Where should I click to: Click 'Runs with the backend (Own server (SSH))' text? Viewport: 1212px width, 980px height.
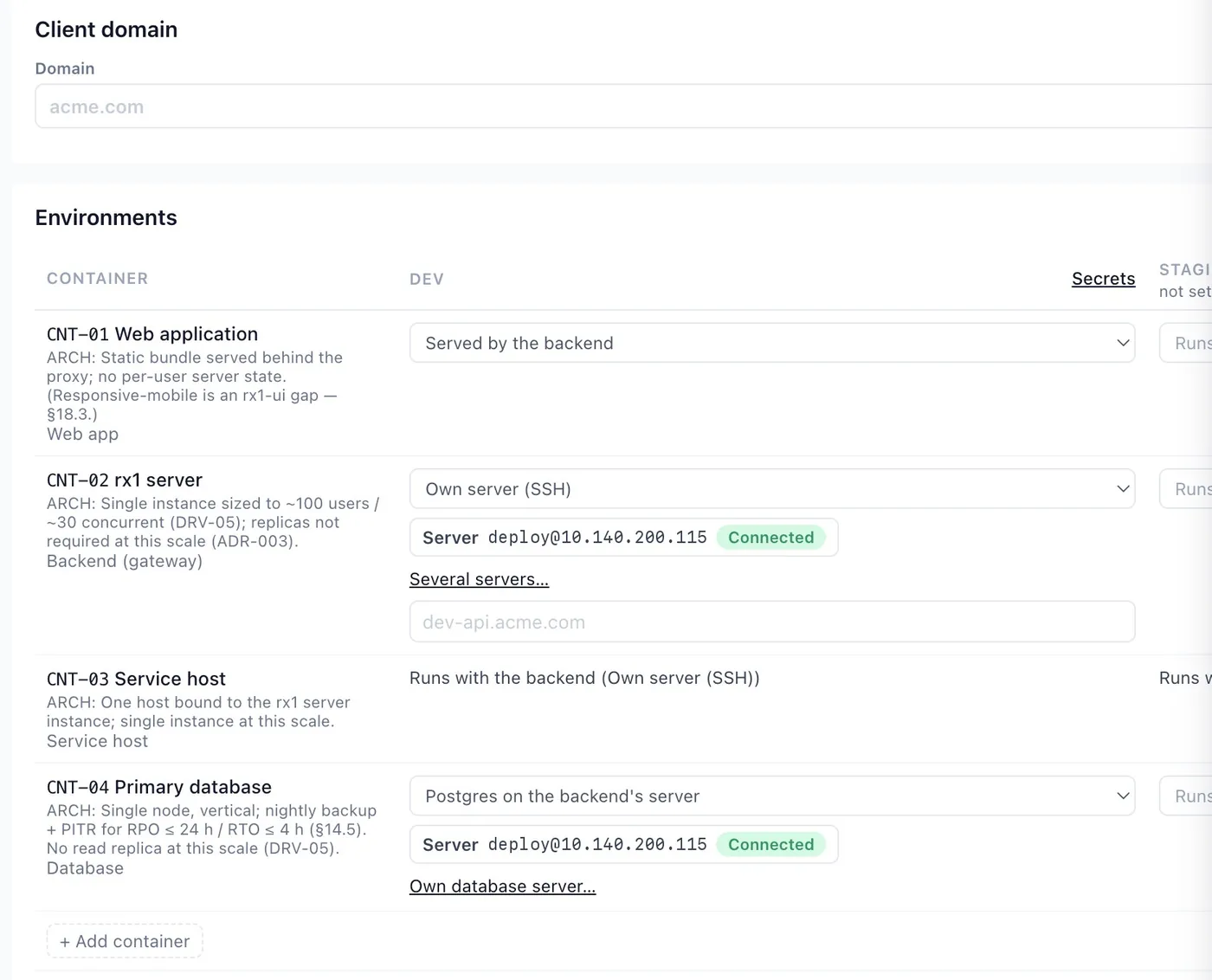pos(584,678)
